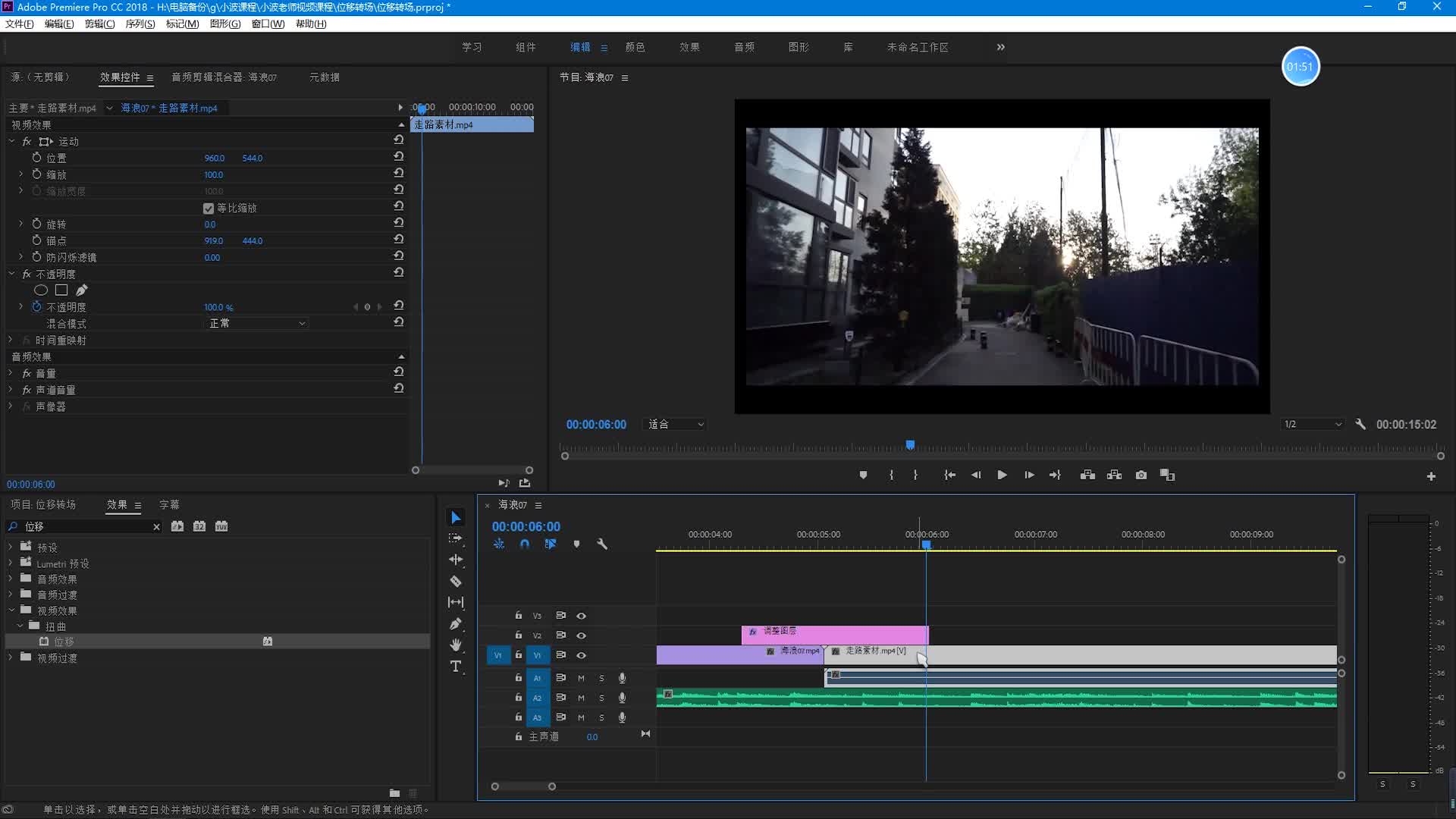Select the Hand tool

point(456,645)
